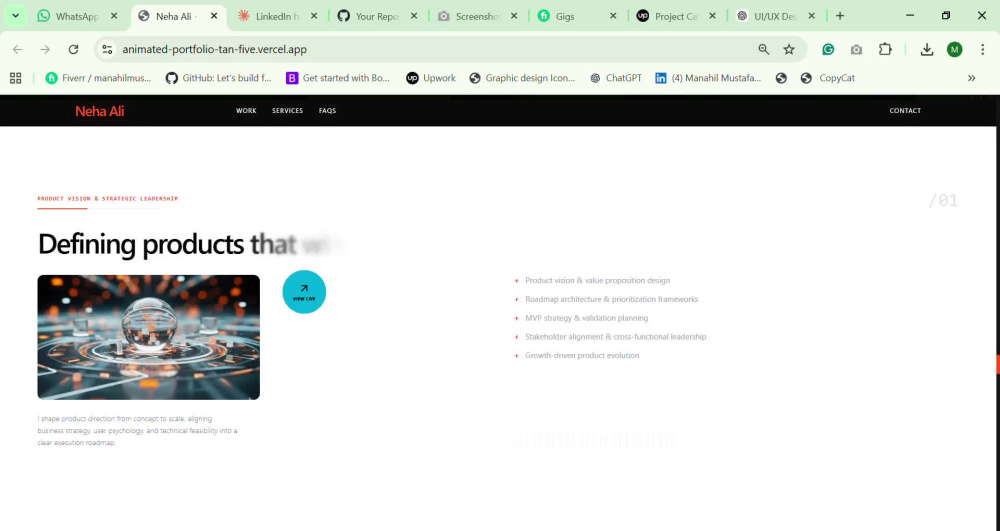This screenshot has width=1000, height=531.
Task: Open the Grammarly extension
Action: click(828, 49)
